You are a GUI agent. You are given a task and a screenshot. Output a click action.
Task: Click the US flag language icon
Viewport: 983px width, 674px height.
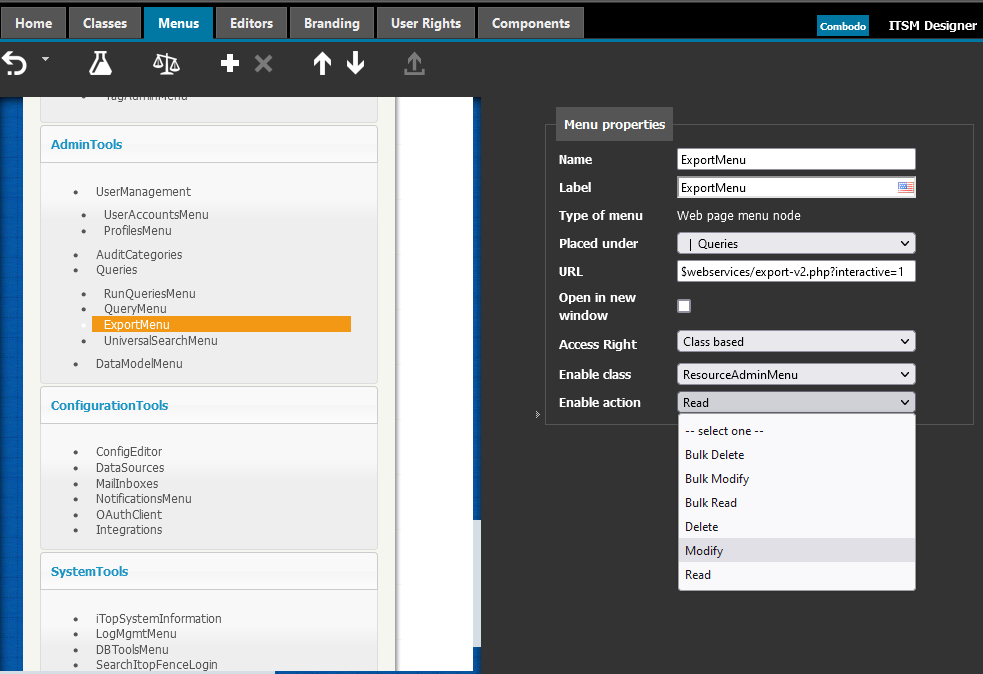tap(906, 187)
